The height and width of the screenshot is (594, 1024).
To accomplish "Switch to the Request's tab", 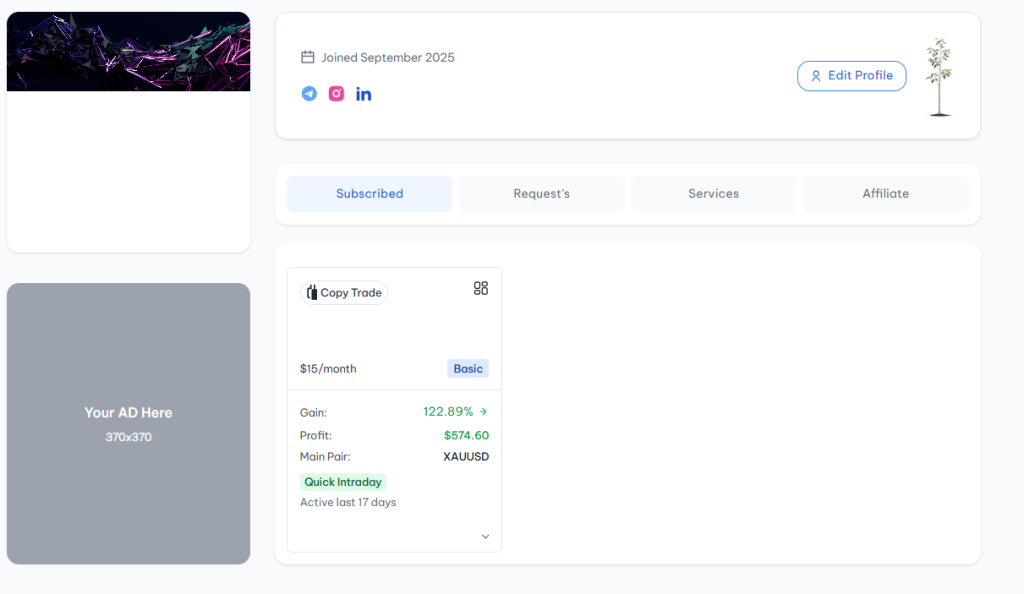I will (541, 194).
